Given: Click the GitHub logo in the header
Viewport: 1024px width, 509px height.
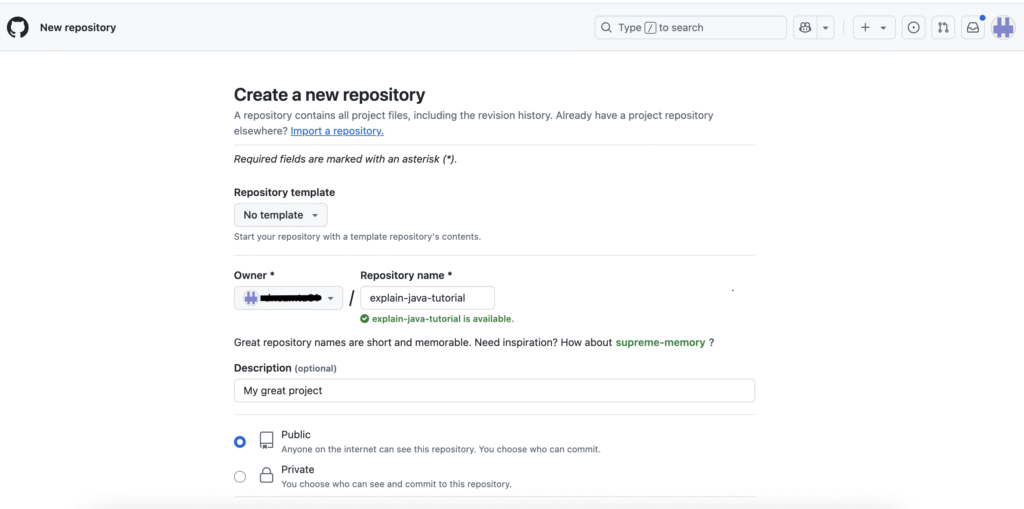Looking at the screenshot, I should (x=18, y=27).
